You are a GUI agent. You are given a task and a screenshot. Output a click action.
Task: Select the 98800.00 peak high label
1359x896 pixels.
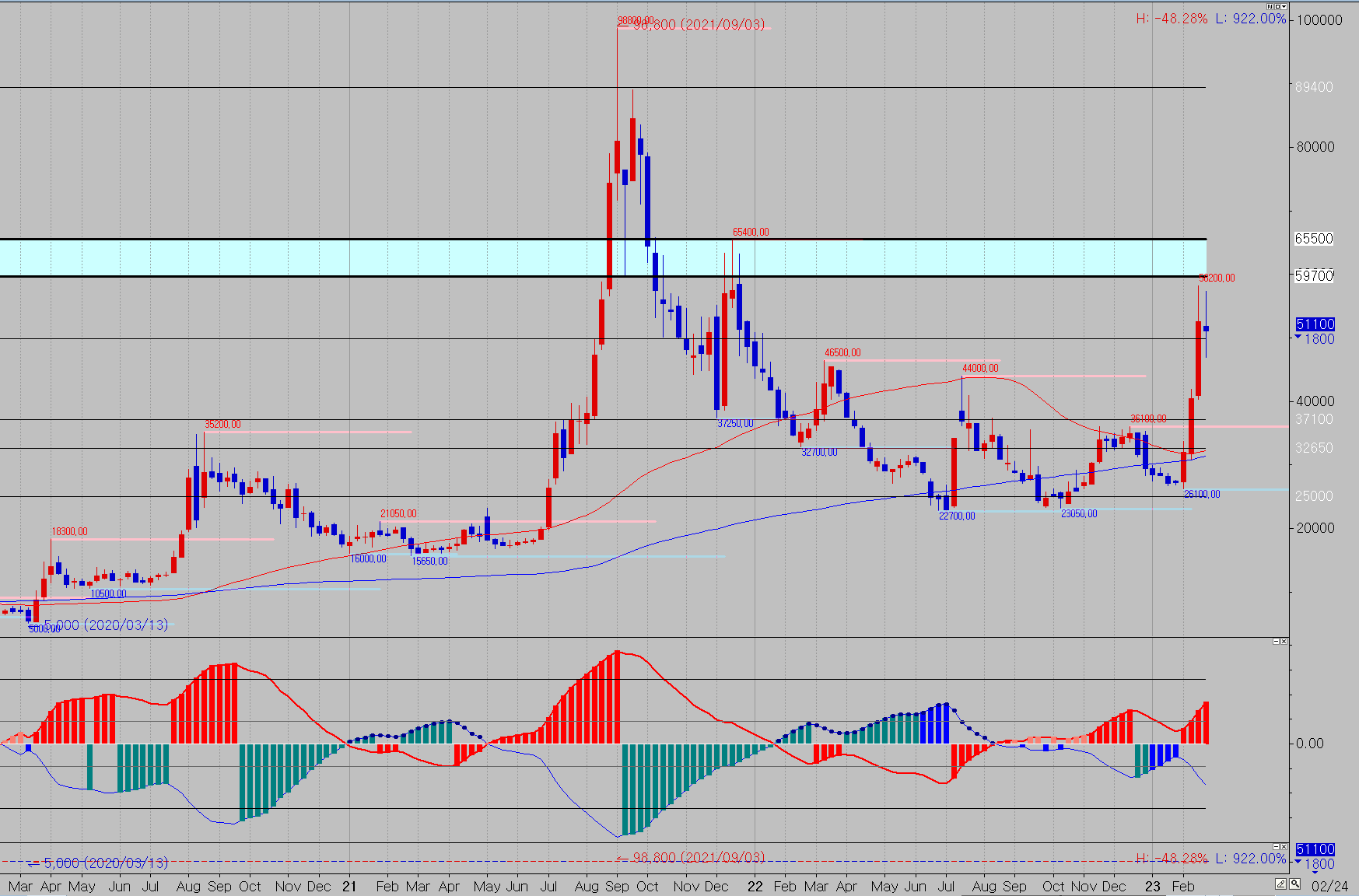636,21
